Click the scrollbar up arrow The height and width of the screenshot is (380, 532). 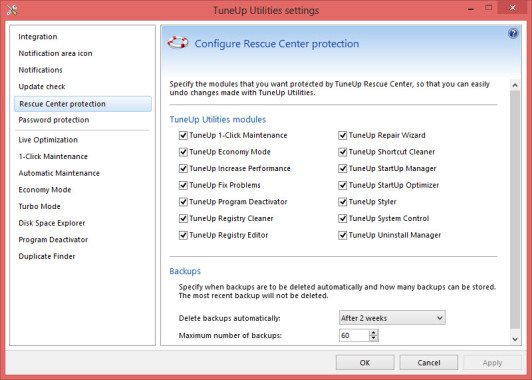(515, 85)
